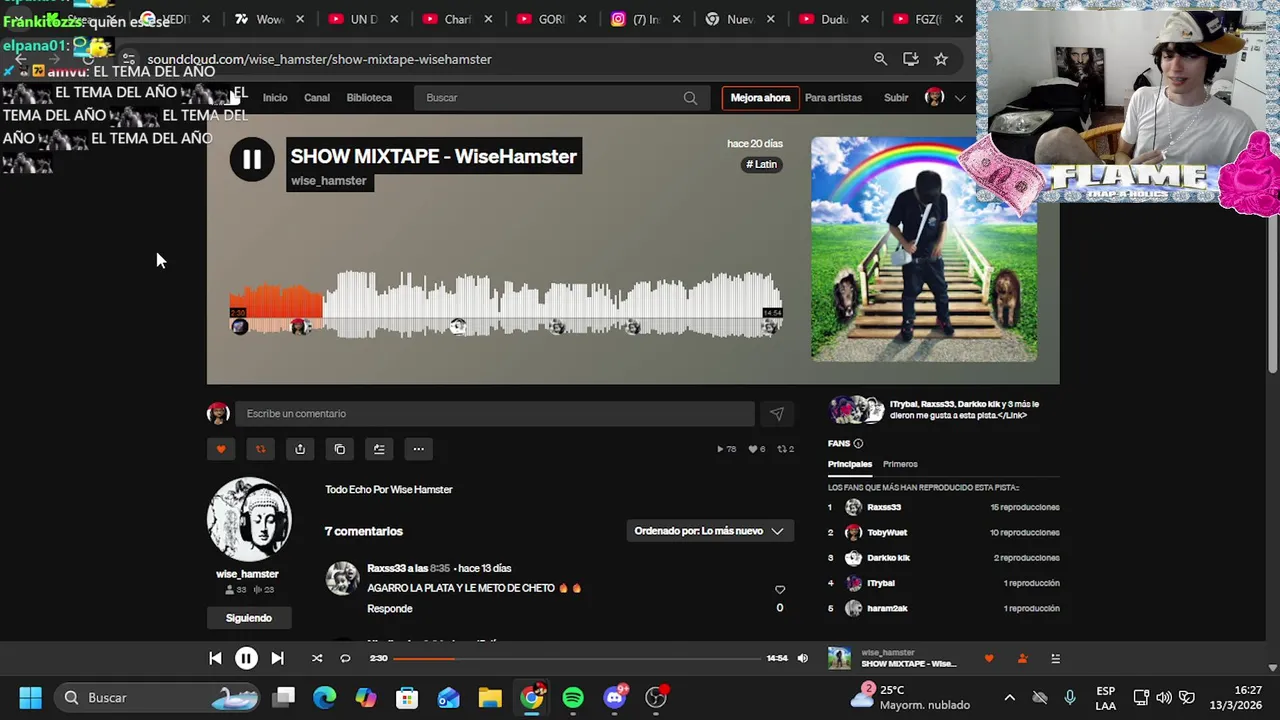Image resolution: width=1280 pixels, height=720 pixels.
Task: Open the 'Para artistas' link
Action: click(x=833, y=98)
